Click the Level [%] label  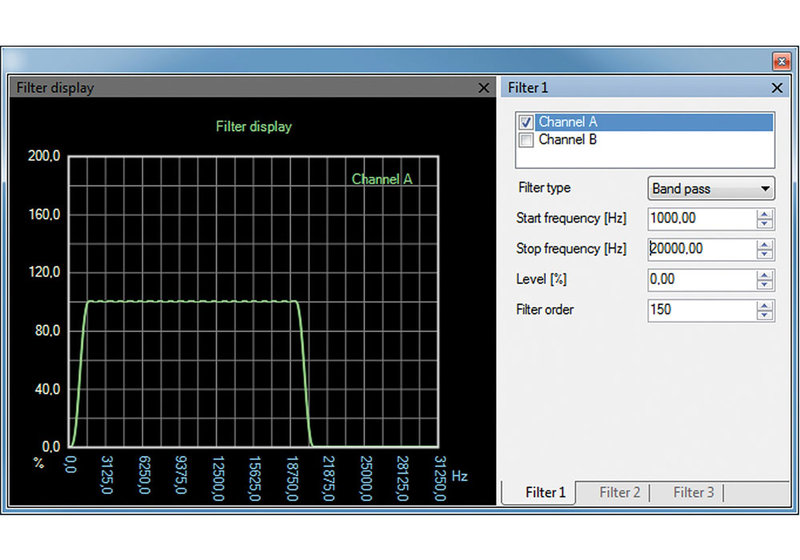(541, 279)
